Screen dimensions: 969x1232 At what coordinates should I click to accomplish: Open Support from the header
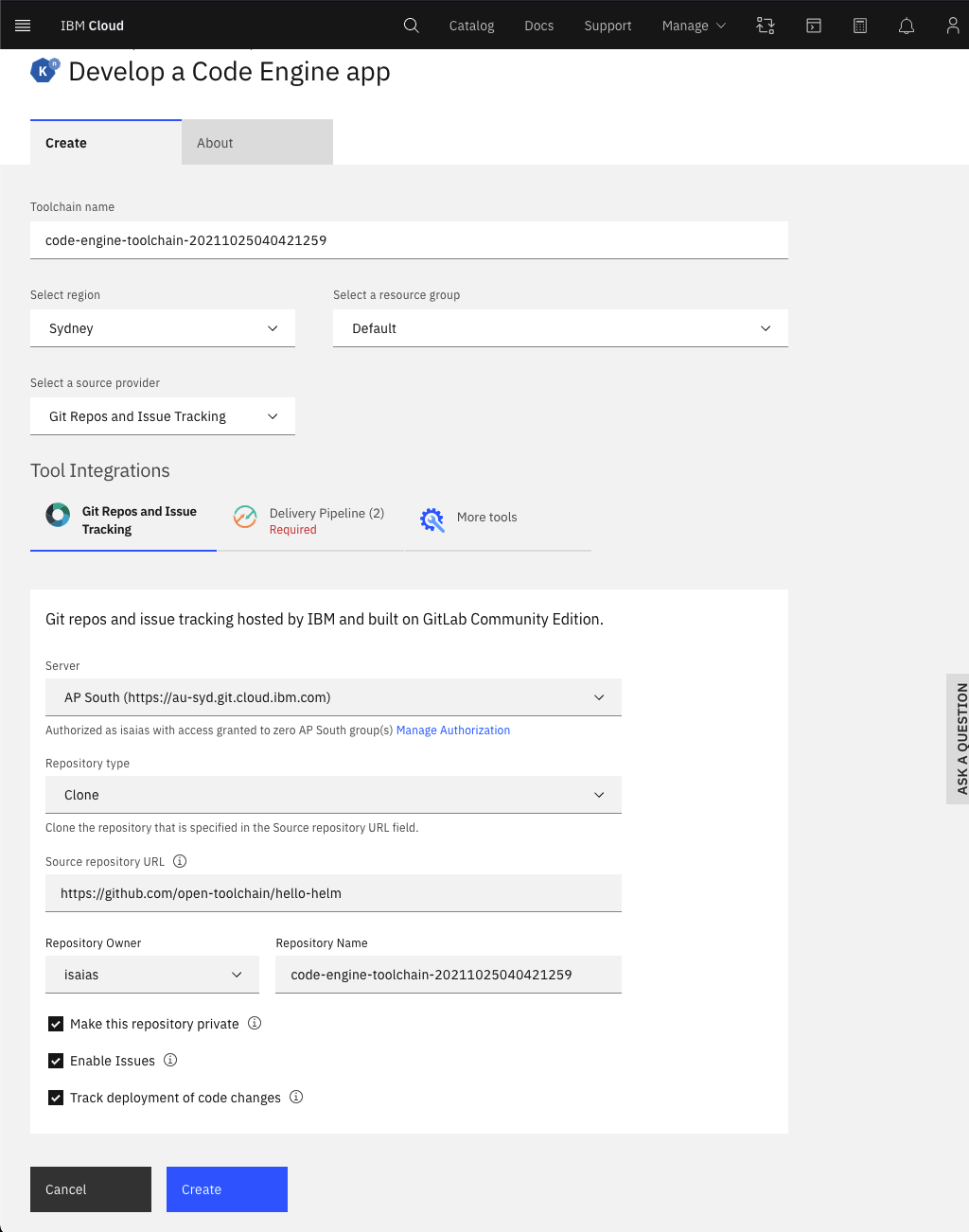click(x=608, y=26)
